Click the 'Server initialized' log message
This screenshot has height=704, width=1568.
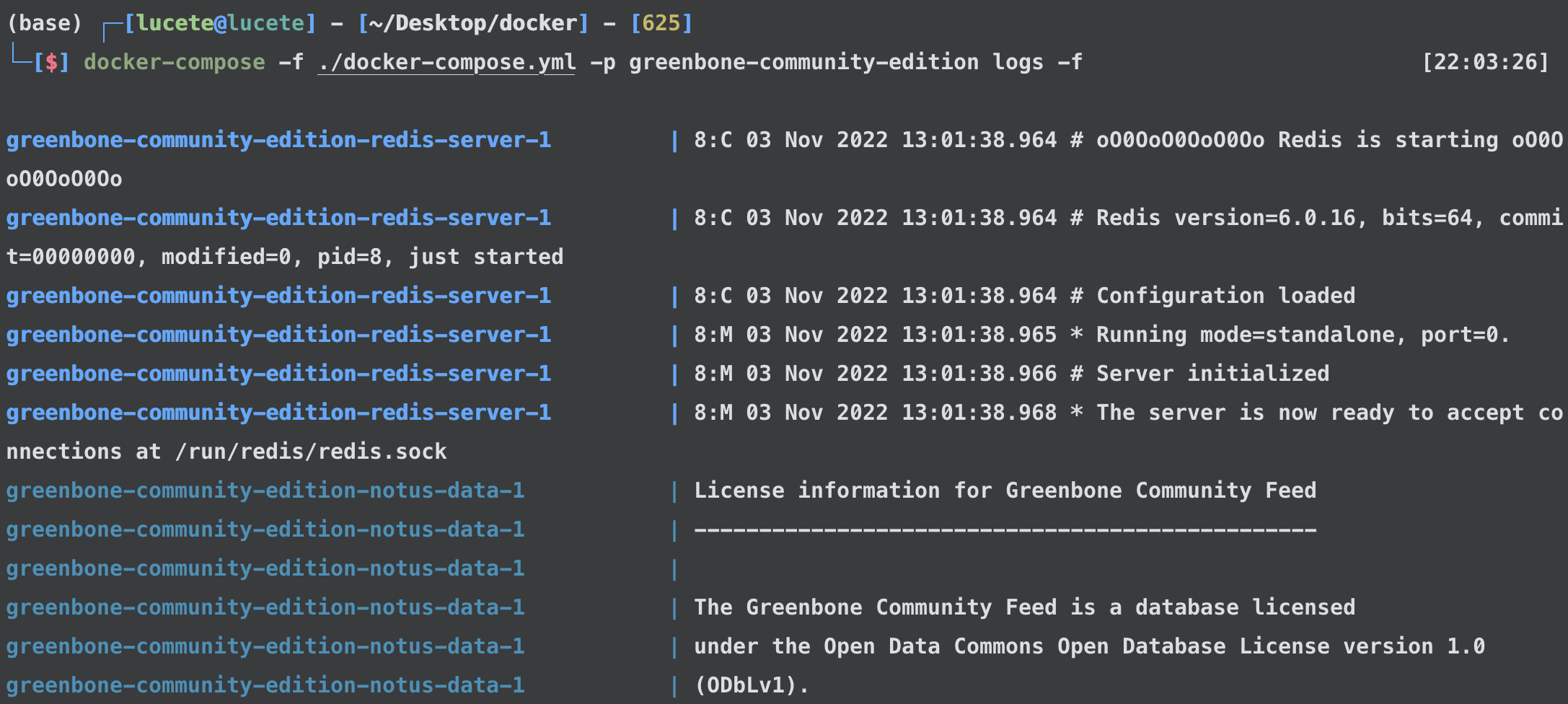[x=1212, y=374]
